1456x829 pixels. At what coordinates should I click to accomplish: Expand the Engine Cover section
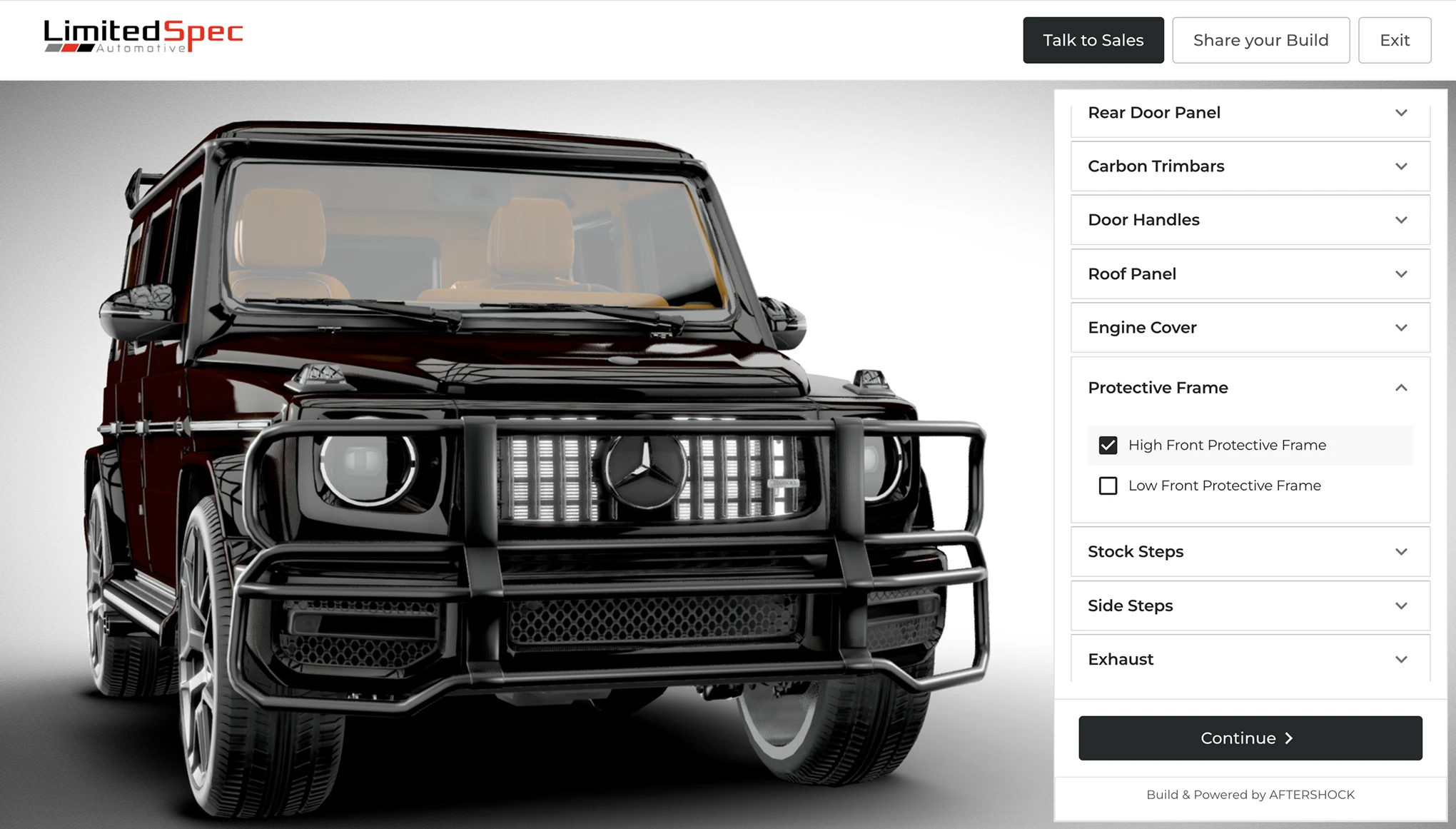[1250, 328]
